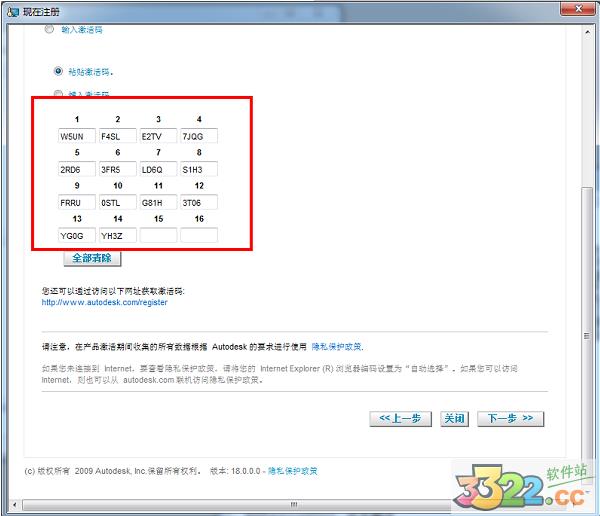The height and width of the screenshot is (516, 600).
Task: Click activation code field 7 containing LD6Q
Action: [x=158, y=169]
